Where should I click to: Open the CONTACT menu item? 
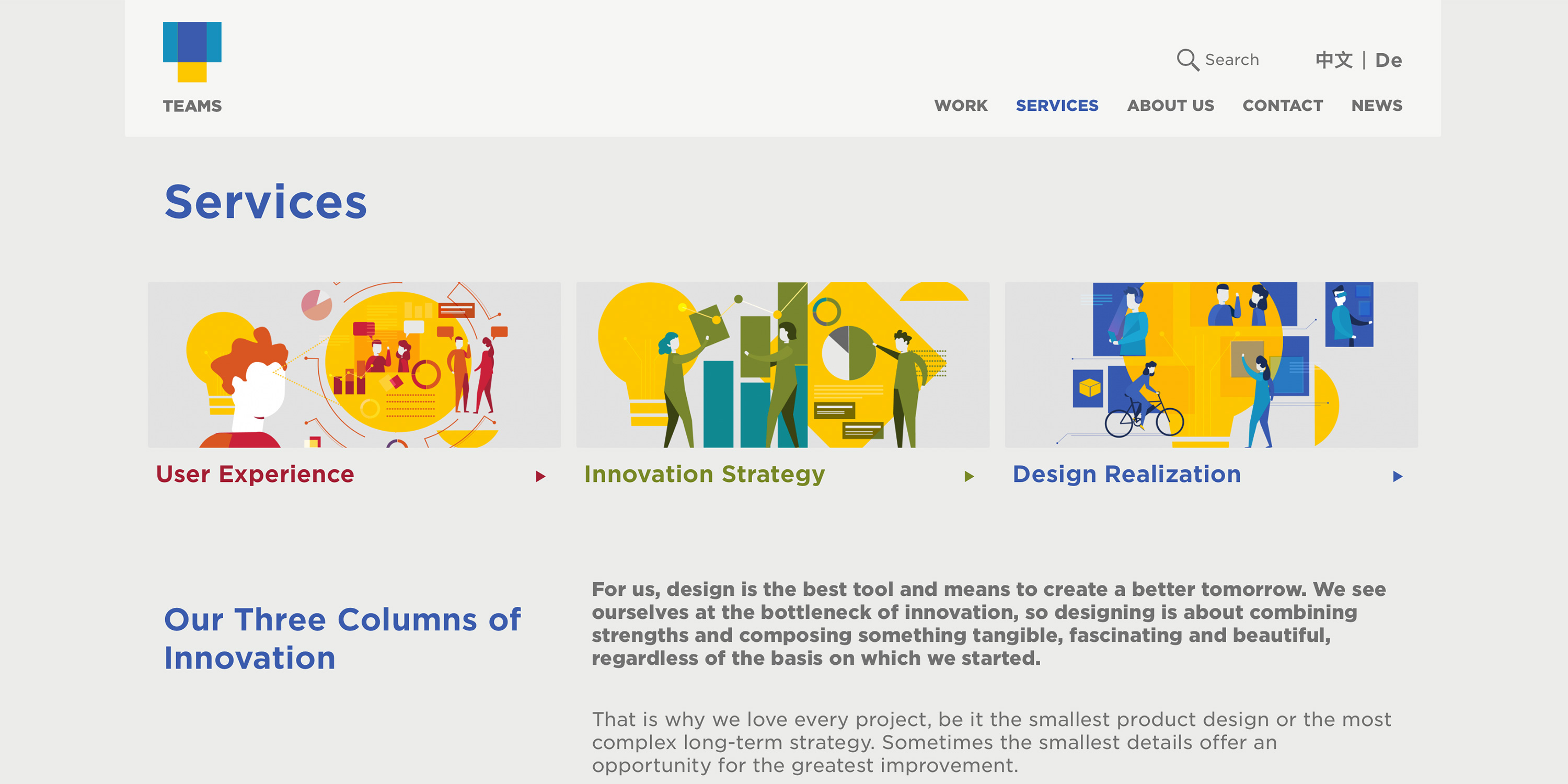1283,105
